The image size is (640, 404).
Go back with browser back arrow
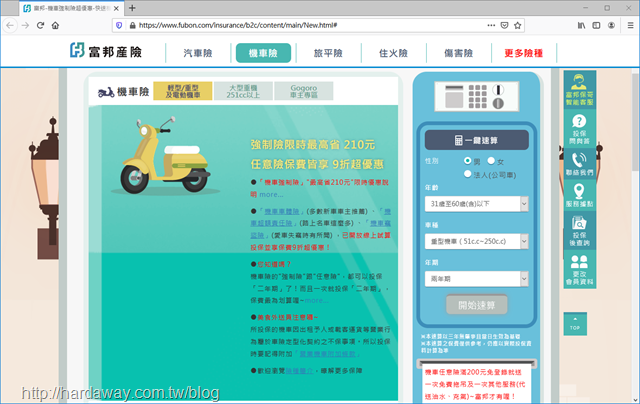pyautogui.click(x=10, y=25)
